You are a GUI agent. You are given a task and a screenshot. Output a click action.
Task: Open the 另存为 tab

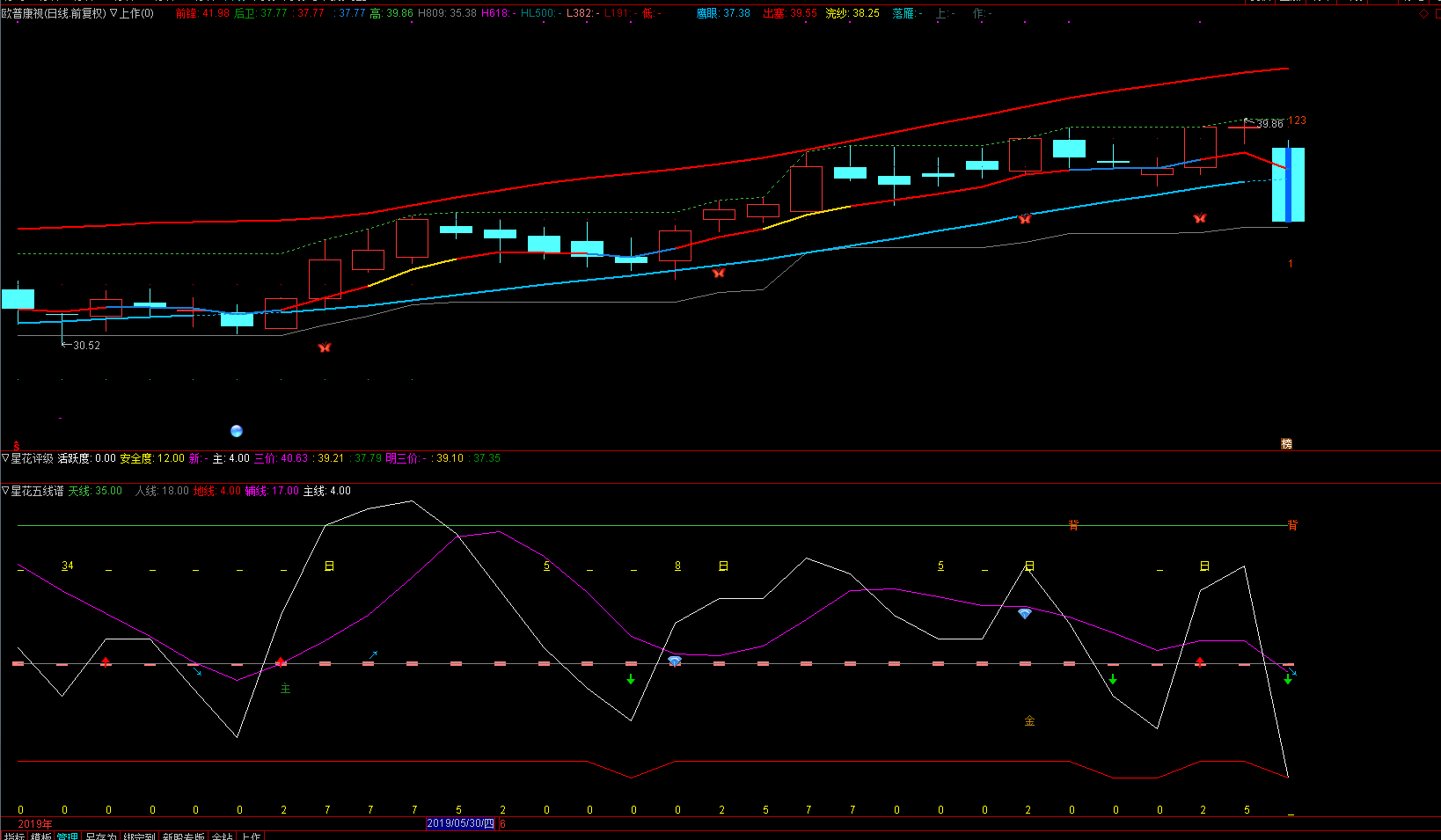click(100, 836)
